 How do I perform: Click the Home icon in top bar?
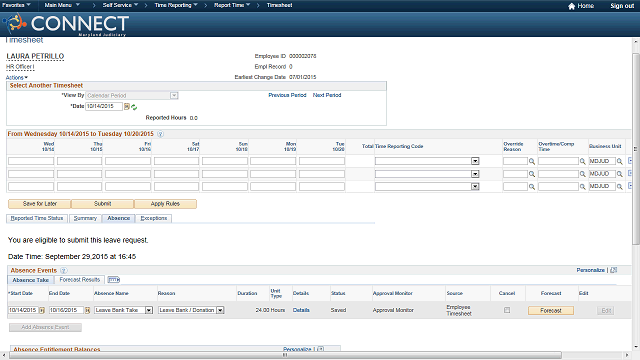point(571,6)
